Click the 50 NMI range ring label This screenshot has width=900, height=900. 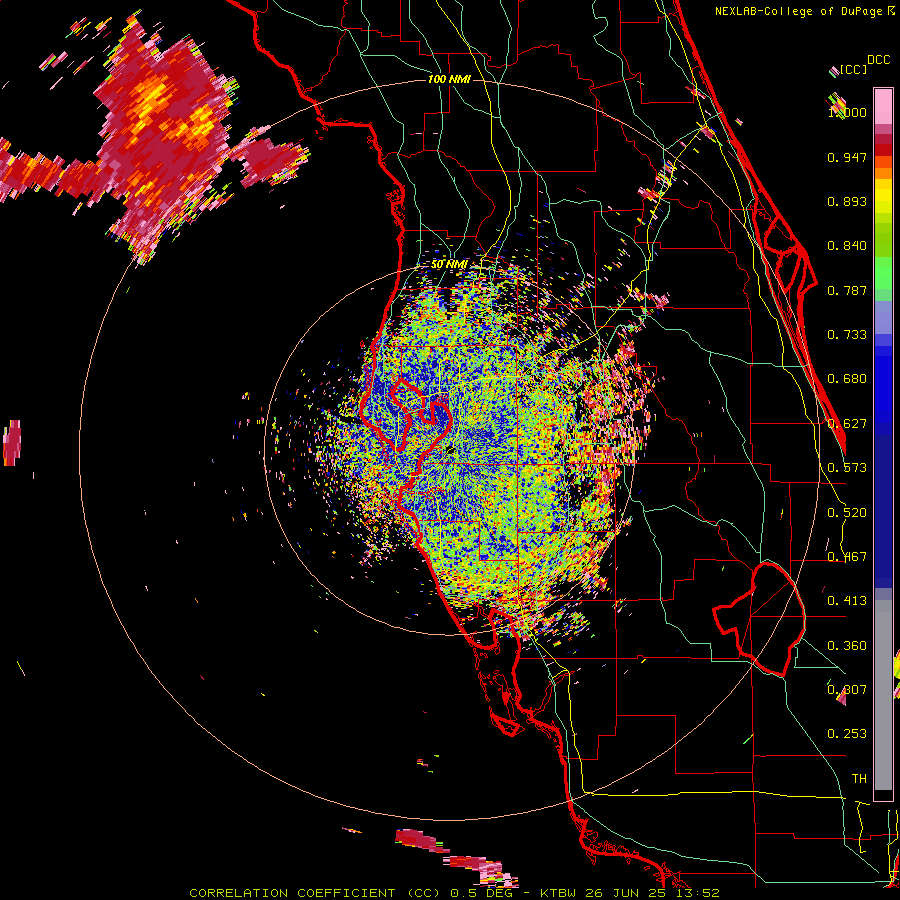pos(449,264)
